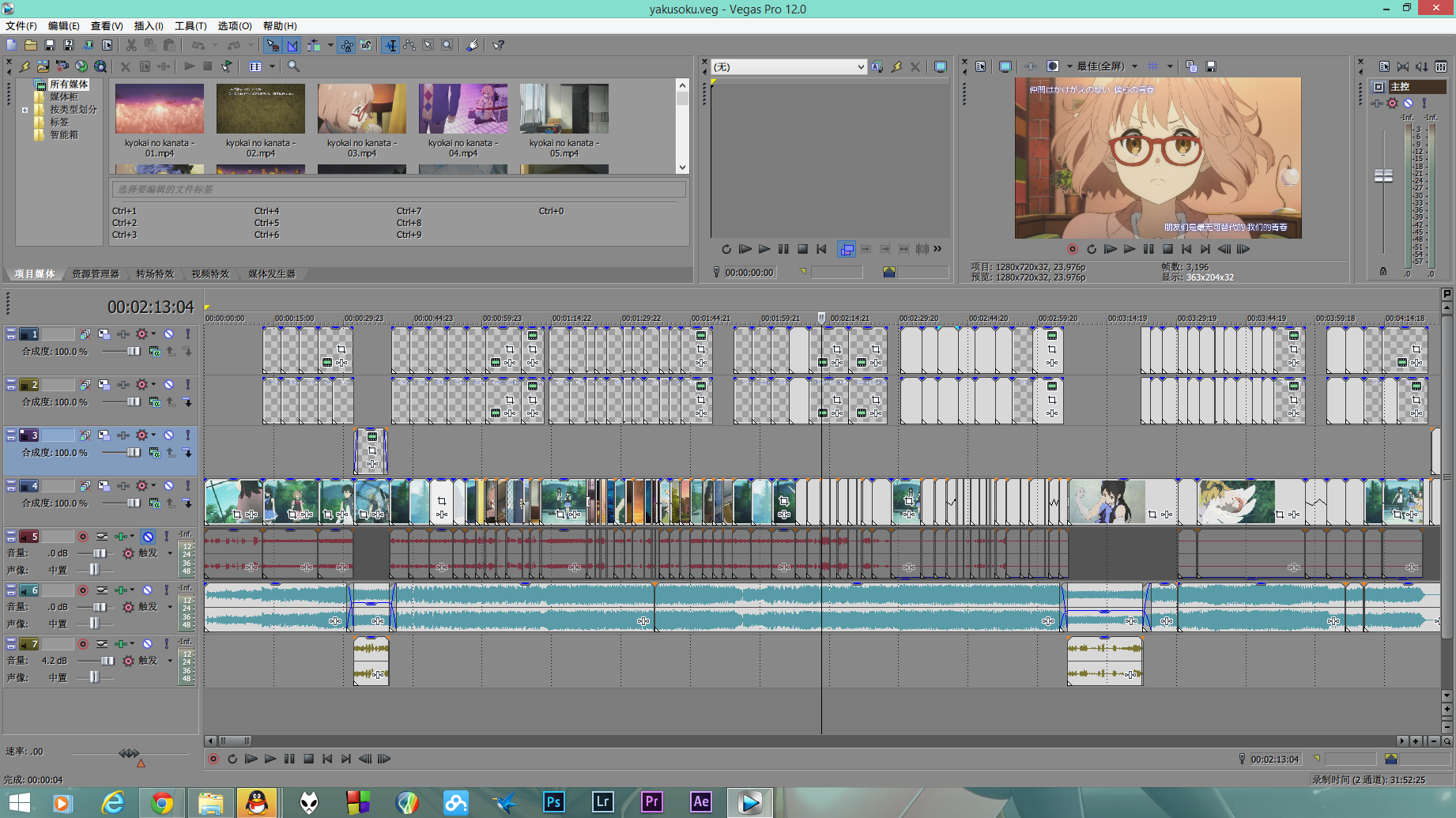1456x818 pixels.
Task: Click the What's This help icon
Action: click(499, 45)
